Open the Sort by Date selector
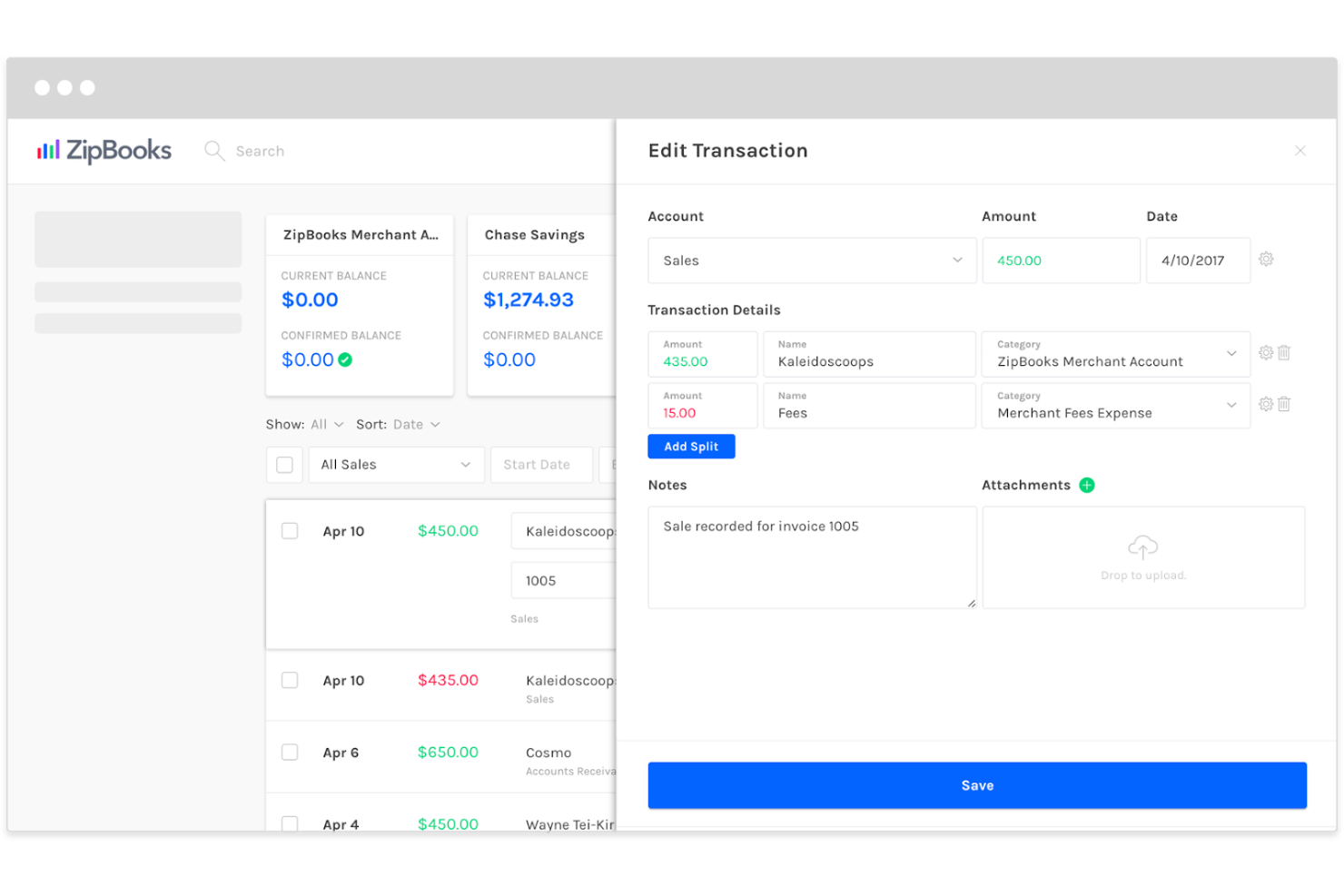 (413, 424)
